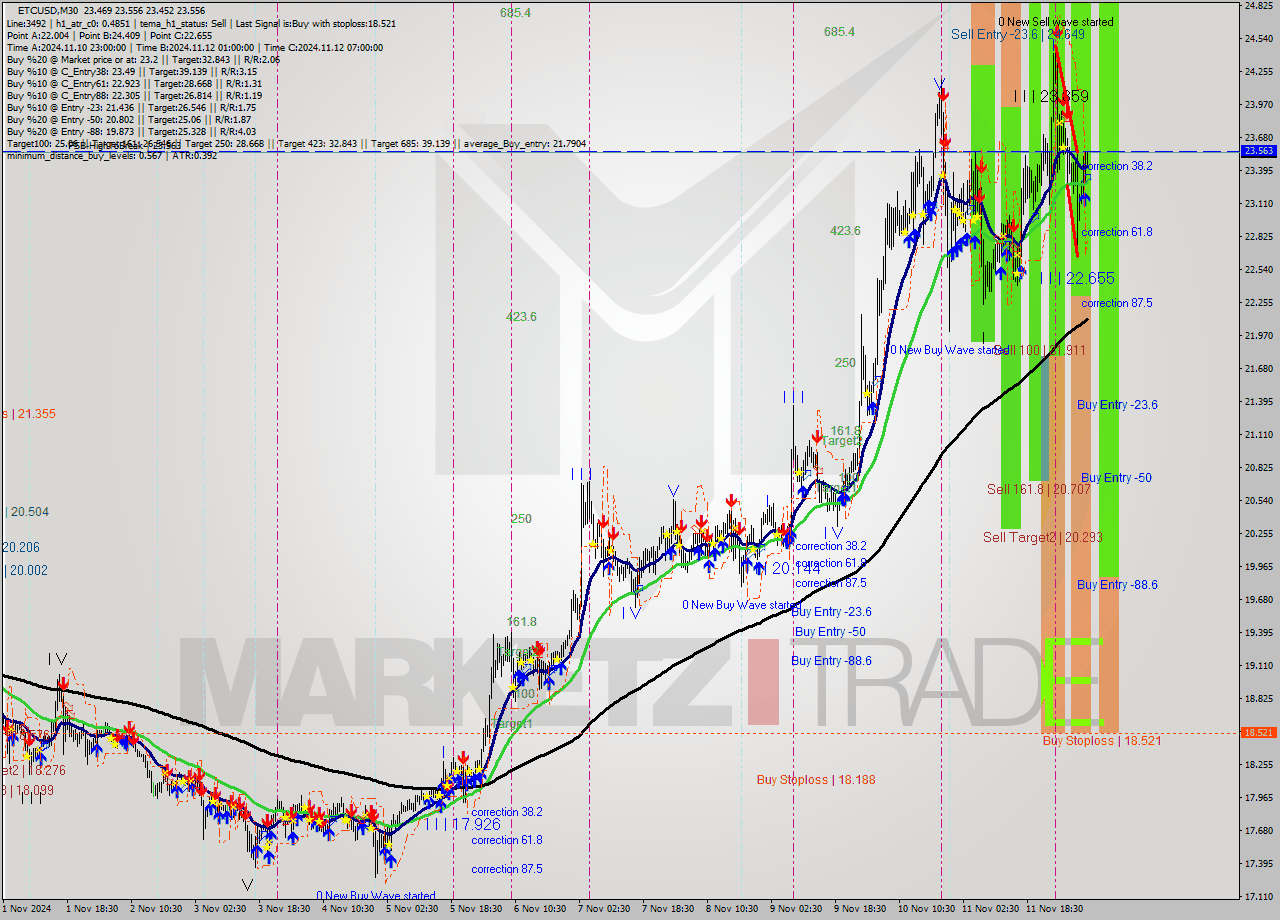Select the 'Sell Target2 | 20.293' label

click(x=1043, y=537)
